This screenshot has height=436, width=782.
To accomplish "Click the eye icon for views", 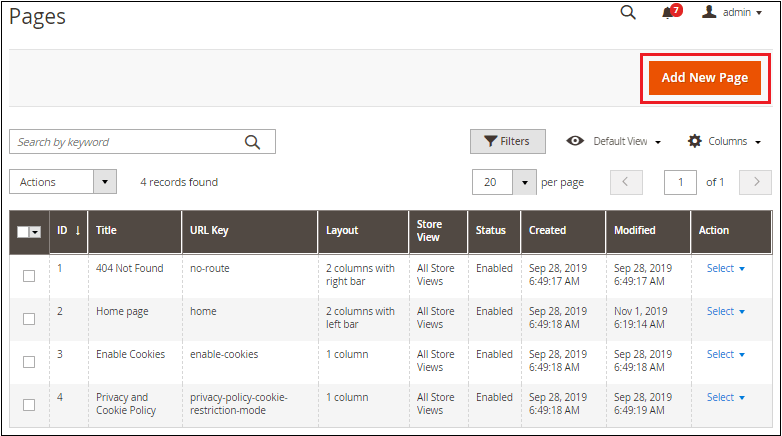I will pyautogui.click(x=575, y=141).
